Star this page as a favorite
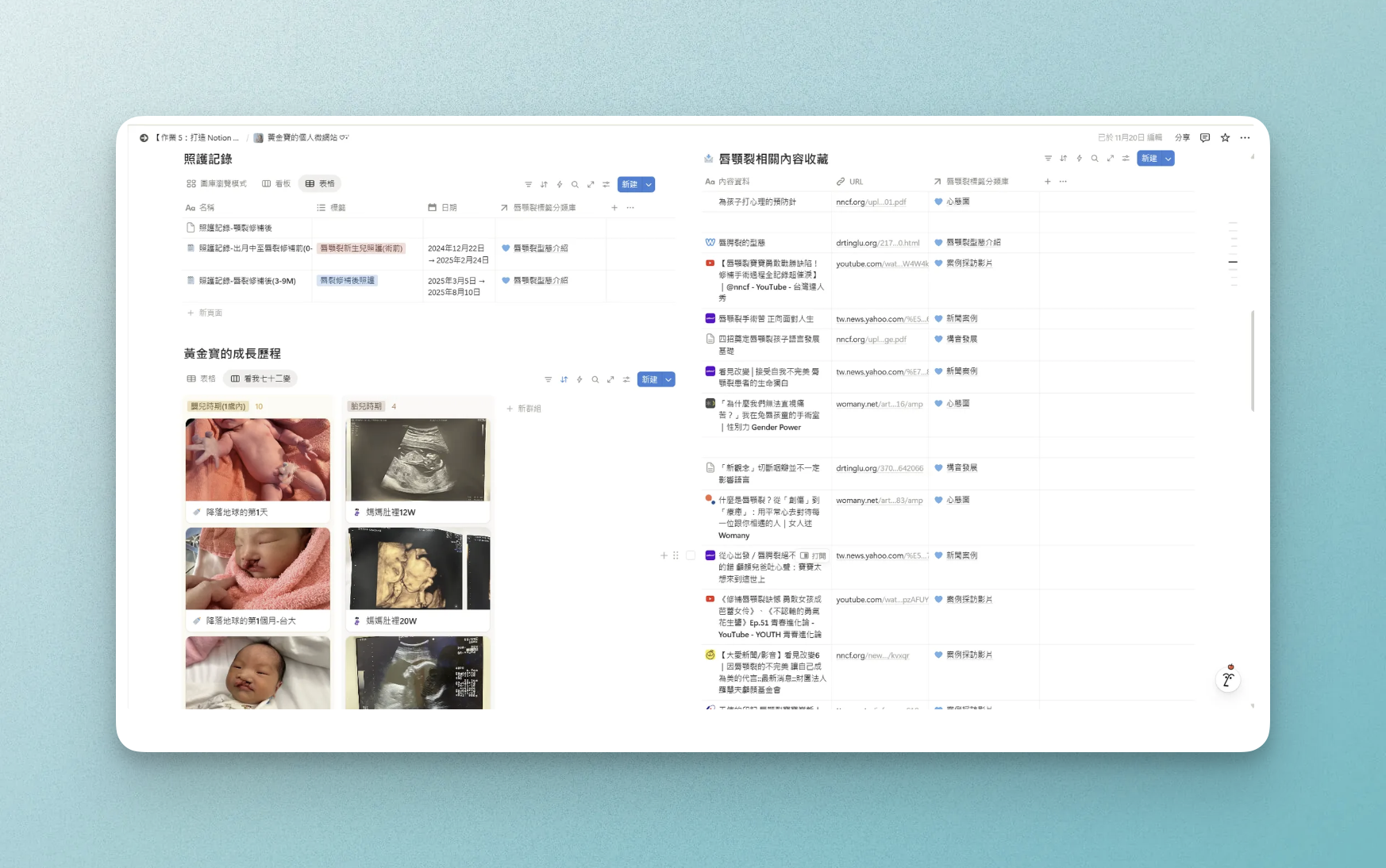1386x868 pixels. 1225,138
